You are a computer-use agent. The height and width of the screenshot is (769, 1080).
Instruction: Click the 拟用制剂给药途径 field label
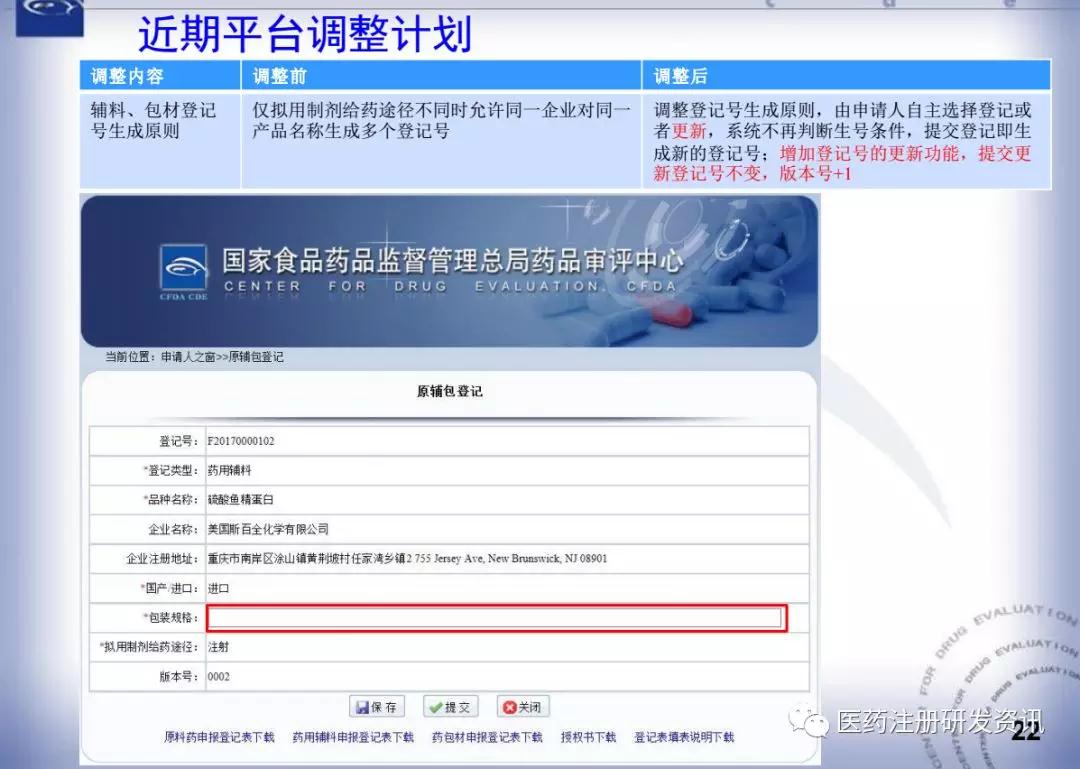[150, 647]
